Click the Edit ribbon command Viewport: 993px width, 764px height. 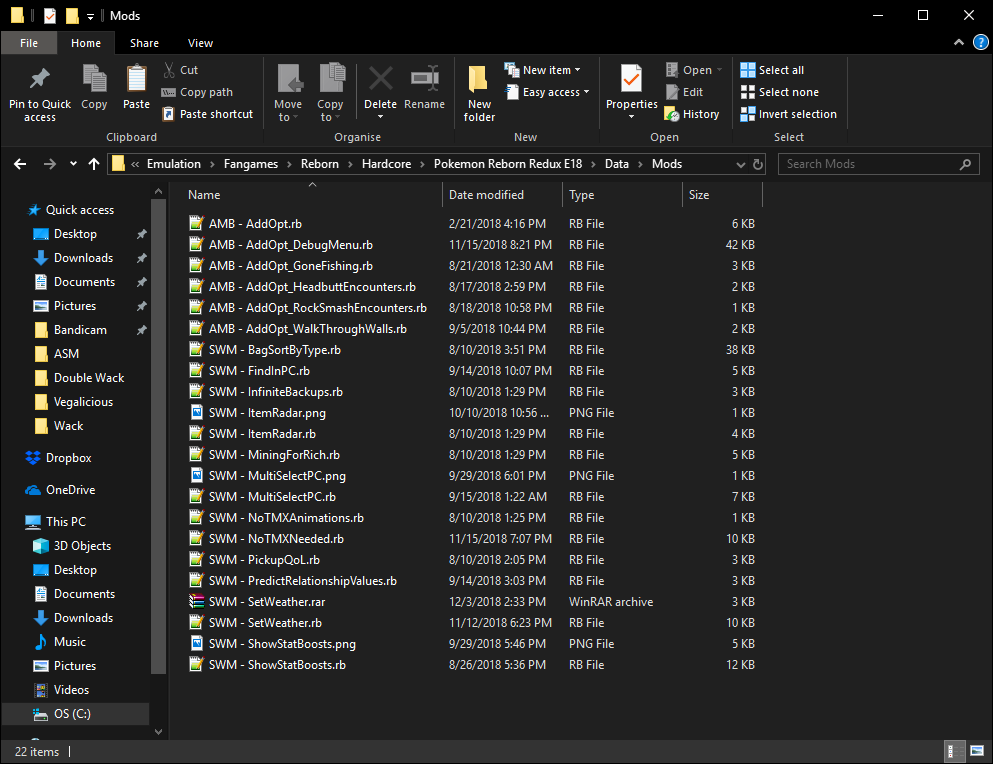[x=685, y=92]
